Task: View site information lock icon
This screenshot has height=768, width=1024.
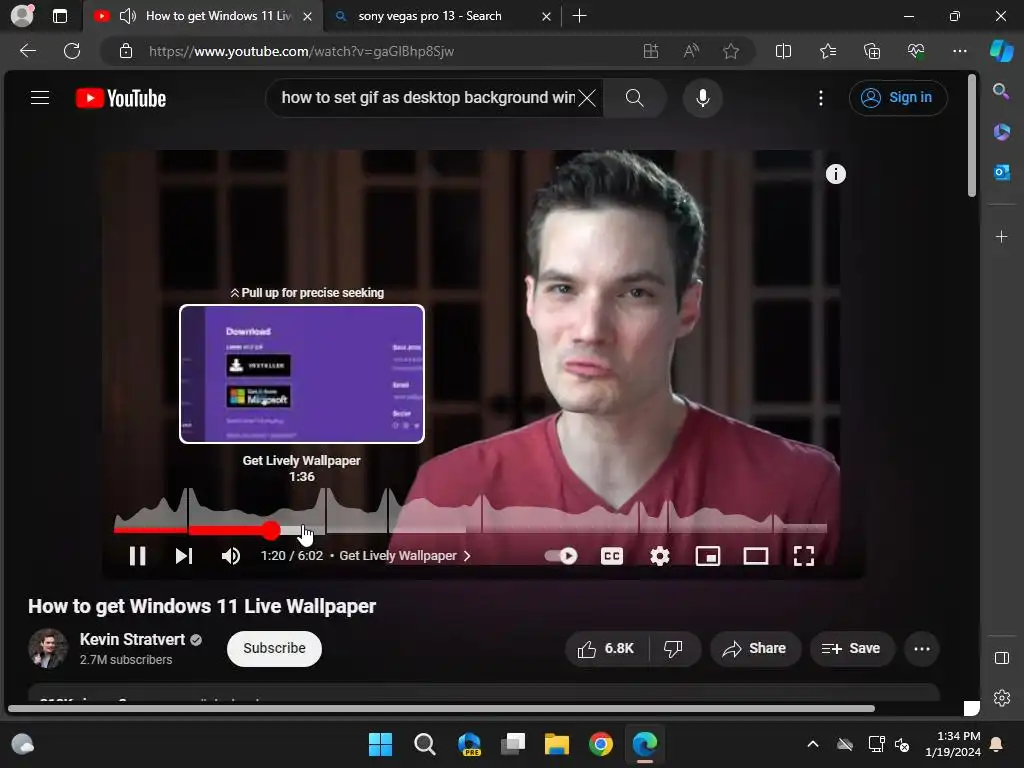Action: click(x=126, y=51)
